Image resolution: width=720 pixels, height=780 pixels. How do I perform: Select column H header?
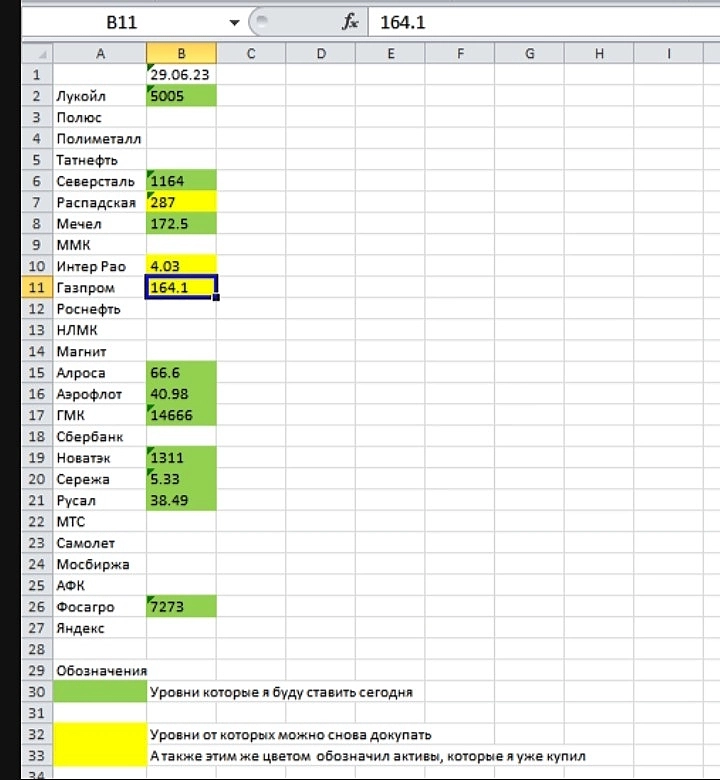pyautogui.click(x=599, y=53)
